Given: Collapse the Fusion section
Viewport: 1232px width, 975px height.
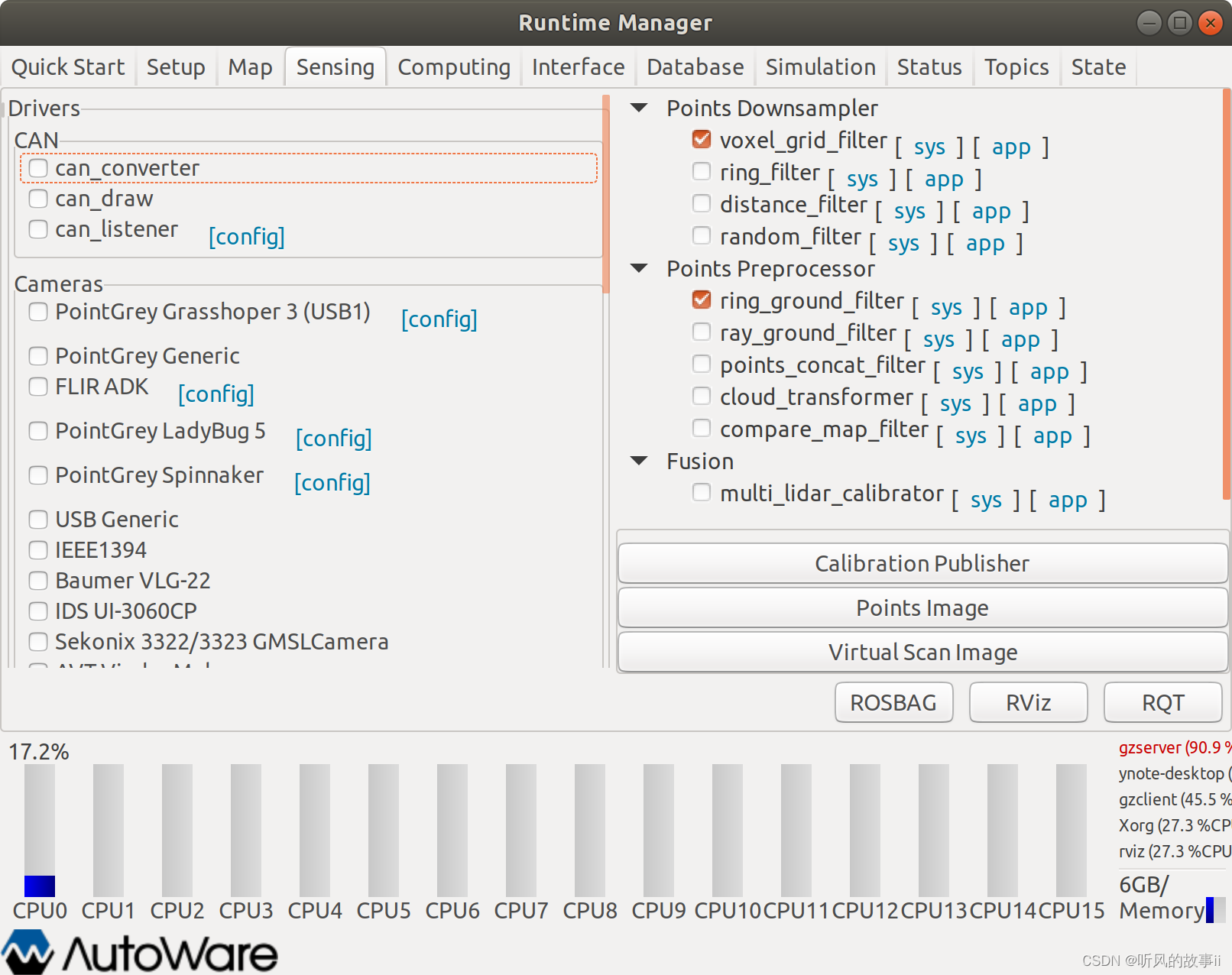Looking at the screenshot, I should pyautogui.click(x=638, y=460).
